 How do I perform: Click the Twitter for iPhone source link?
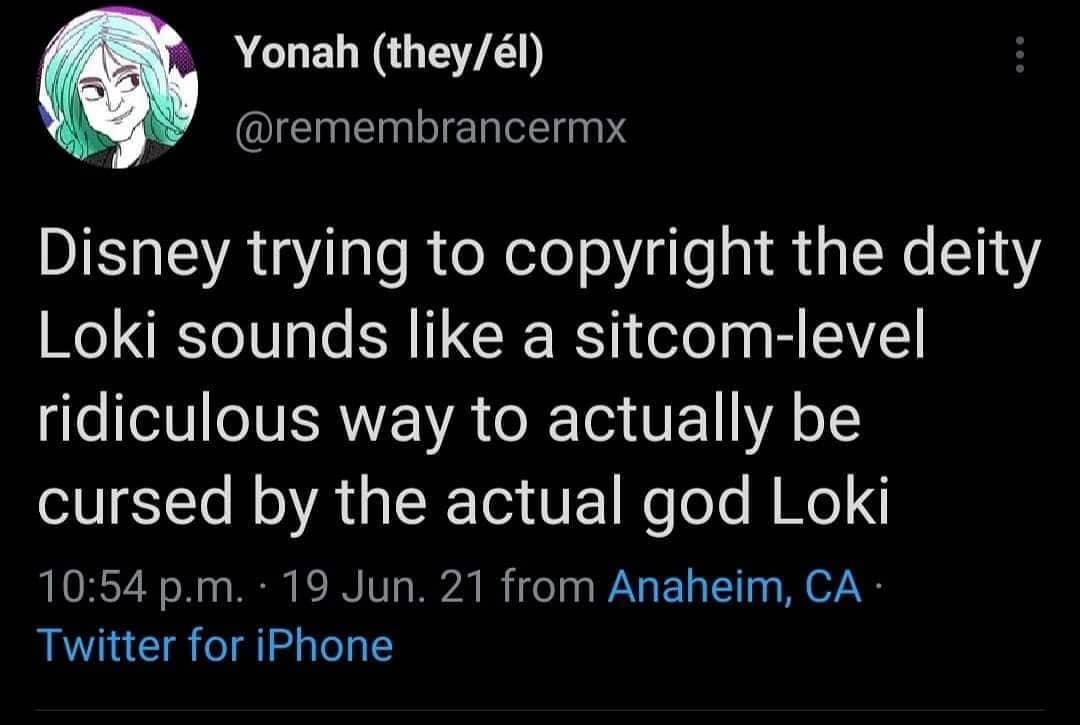(x=214, y=645)
